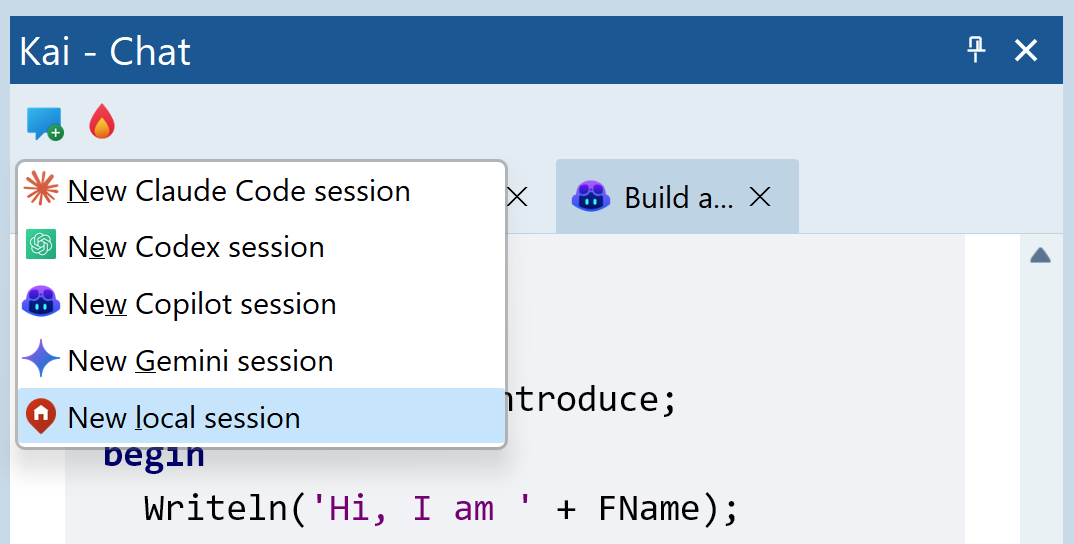Close the tab partly hidden behind menu

point(518,197)
